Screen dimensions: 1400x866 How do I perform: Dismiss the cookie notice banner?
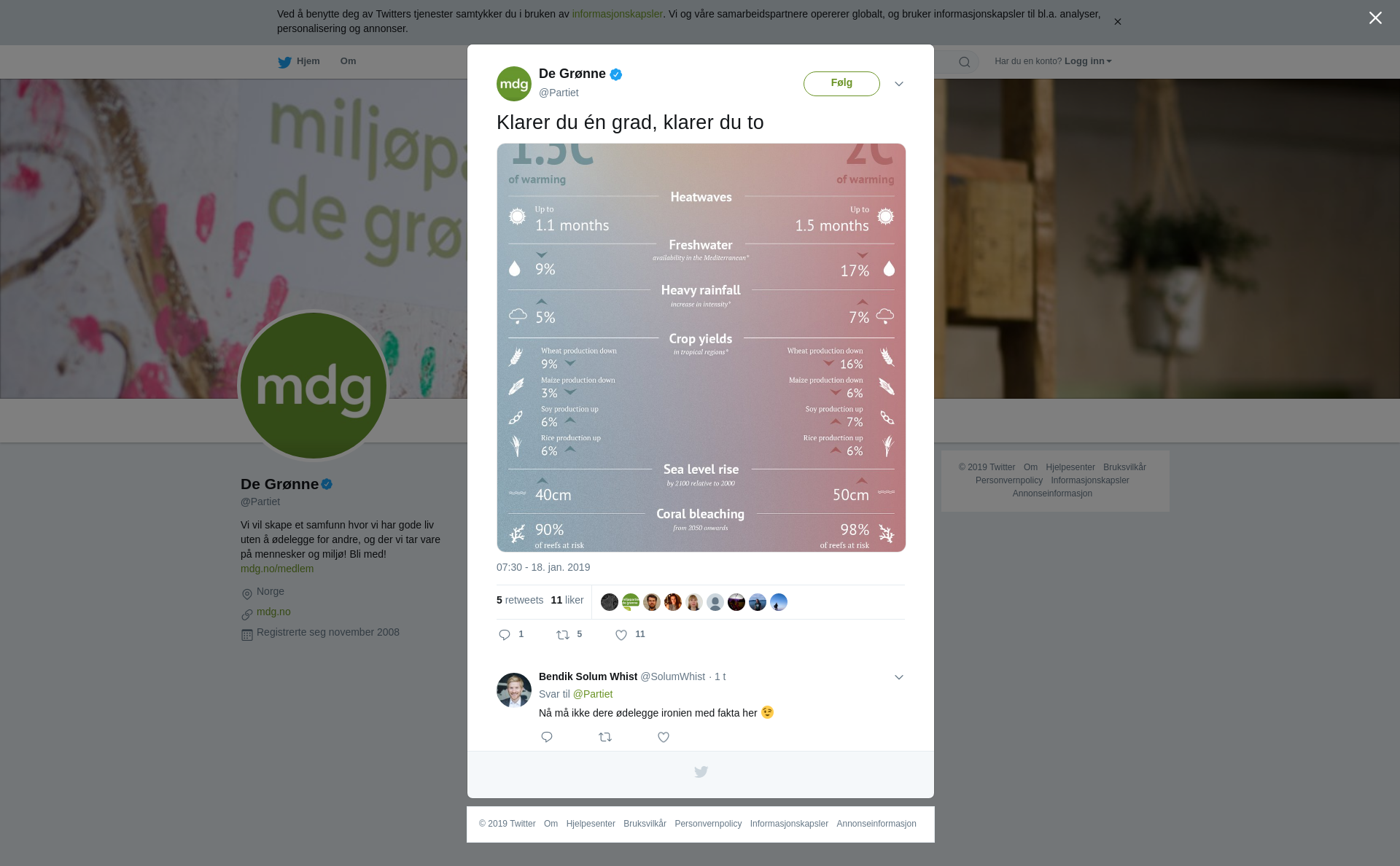click(x=1117, y=22)
